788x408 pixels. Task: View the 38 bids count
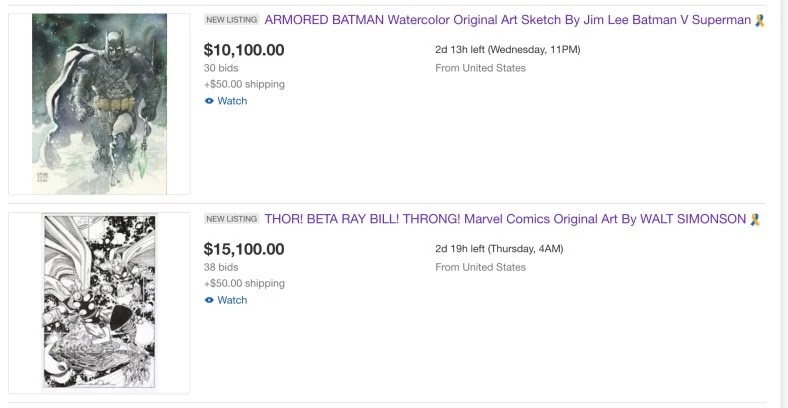[221, 267]
